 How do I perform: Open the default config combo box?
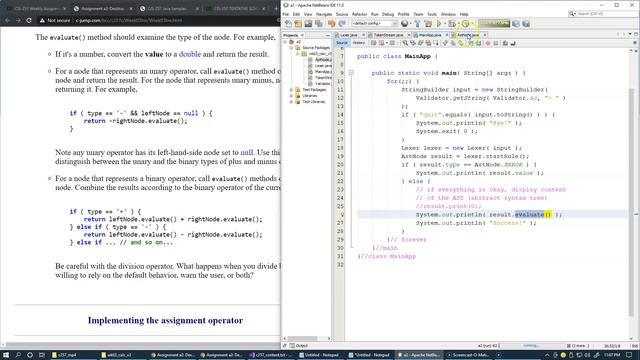point(374,24)
